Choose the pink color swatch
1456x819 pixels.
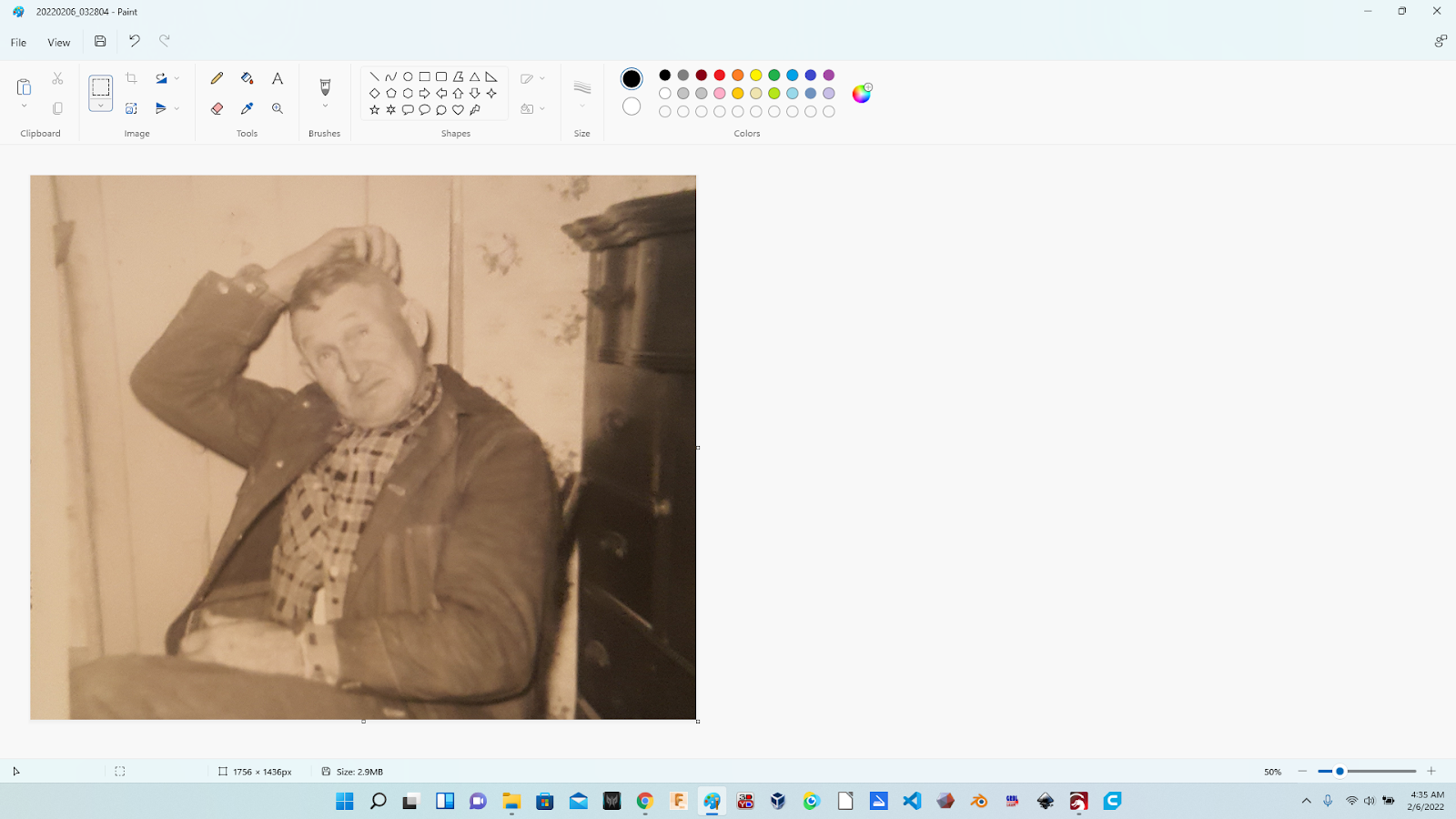pos(720,93)
